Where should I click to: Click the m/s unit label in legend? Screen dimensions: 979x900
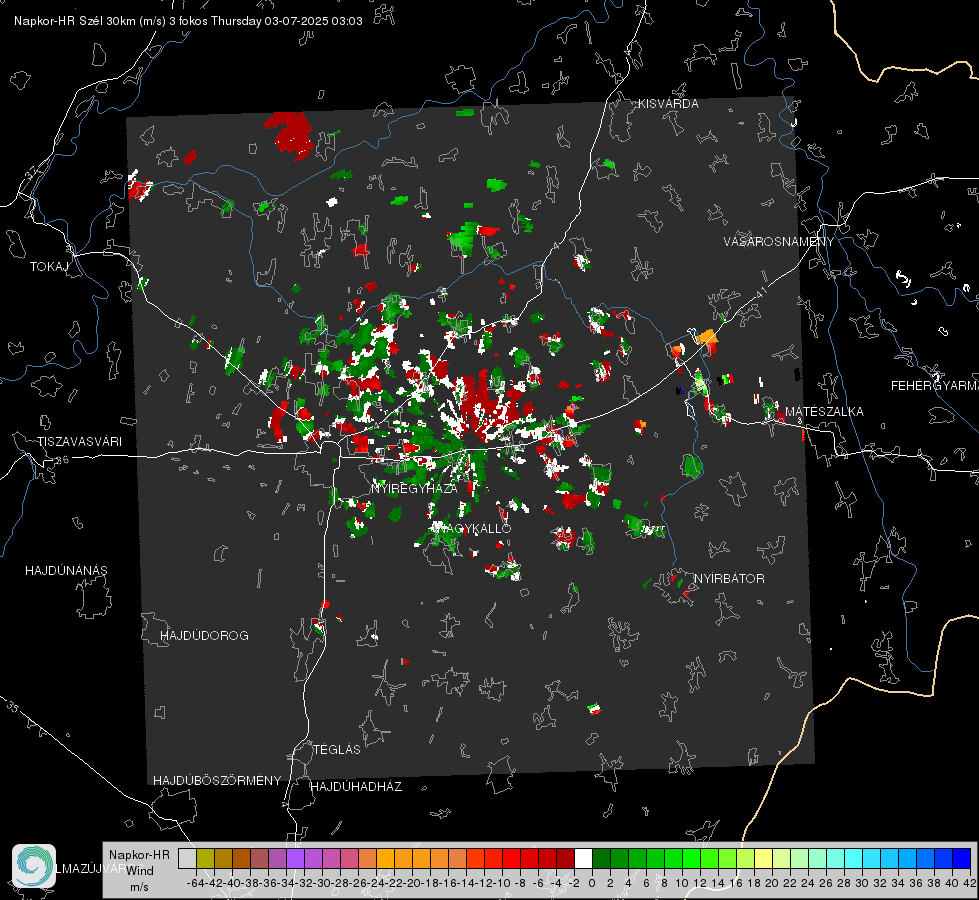pos(139,887)
